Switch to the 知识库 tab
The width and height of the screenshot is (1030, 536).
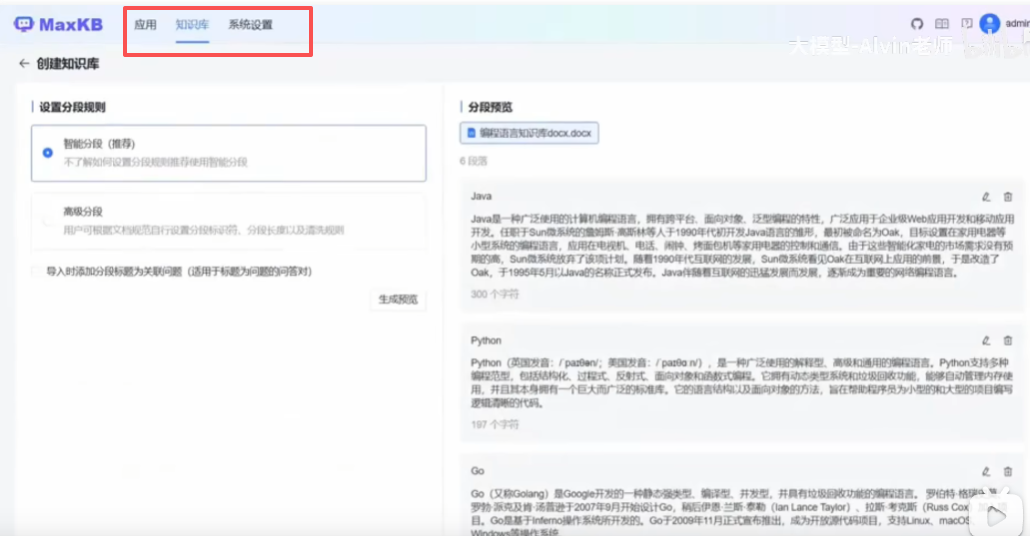coord(192,25)
